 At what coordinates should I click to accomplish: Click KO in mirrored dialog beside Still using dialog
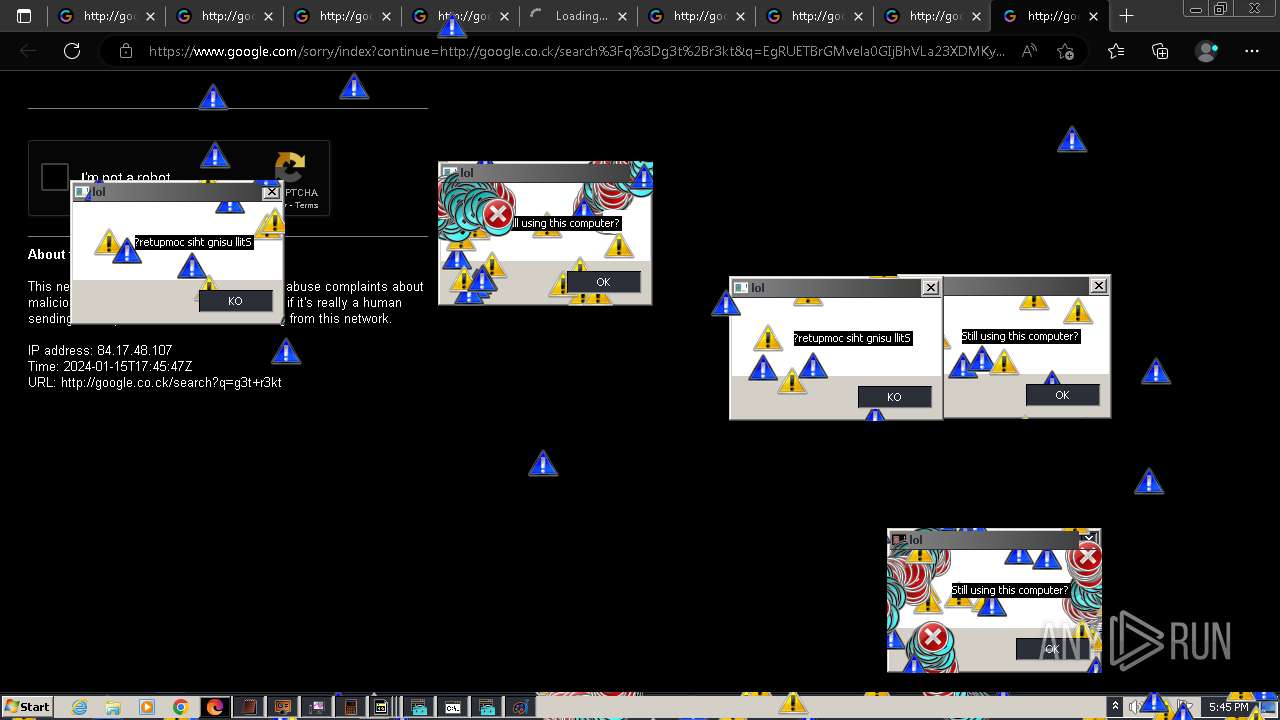tap(894, 397)
